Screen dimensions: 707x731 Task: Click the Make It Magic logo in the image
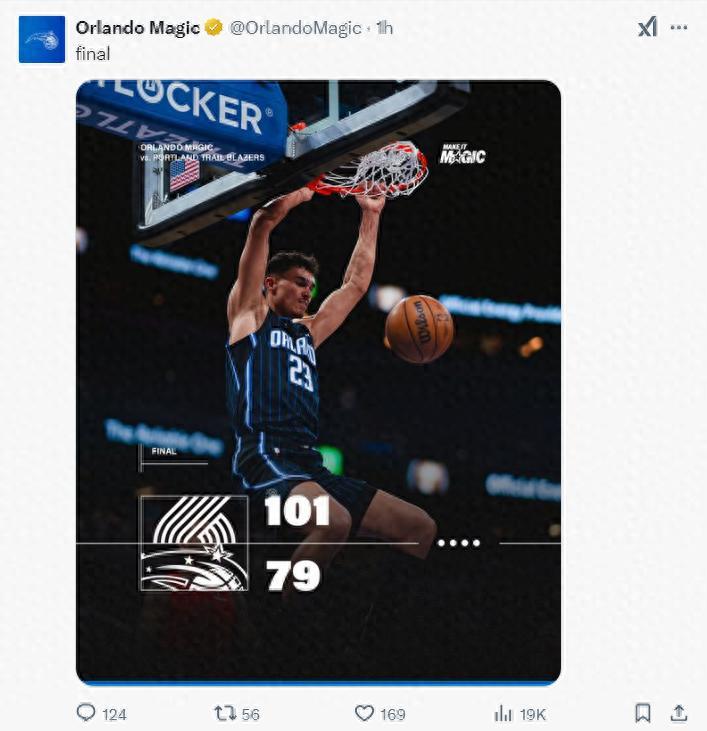[x=462, y=155]
